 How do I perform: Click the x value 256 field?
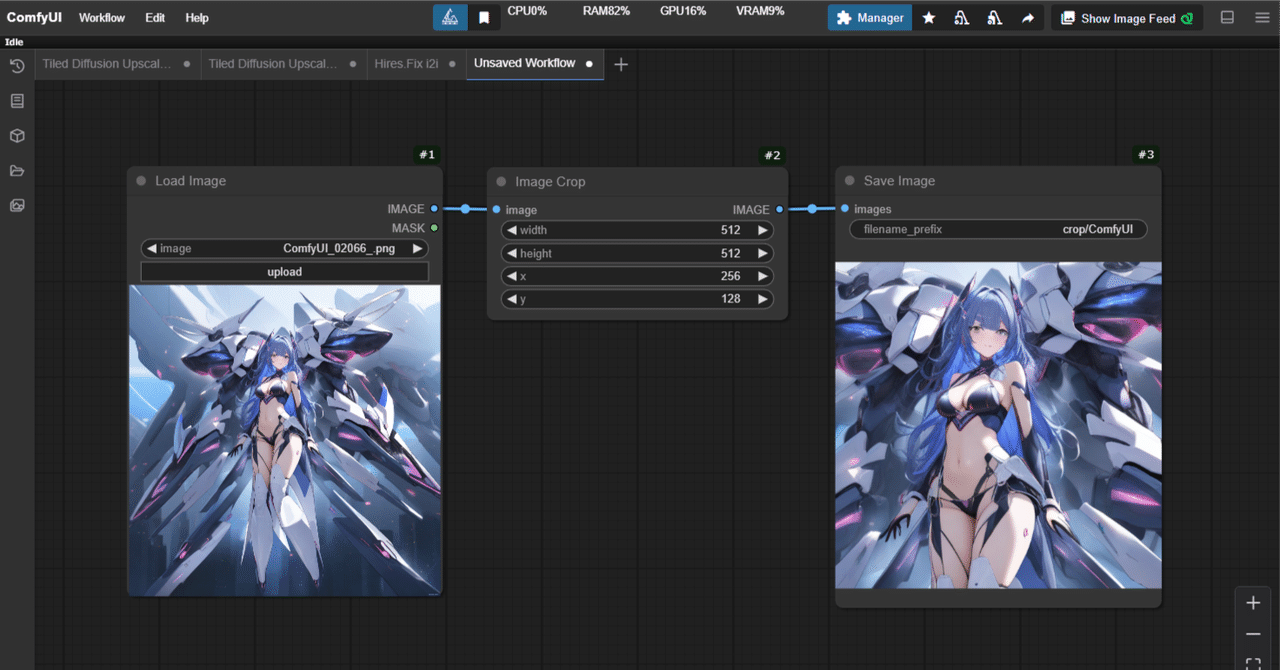point(637,276)
